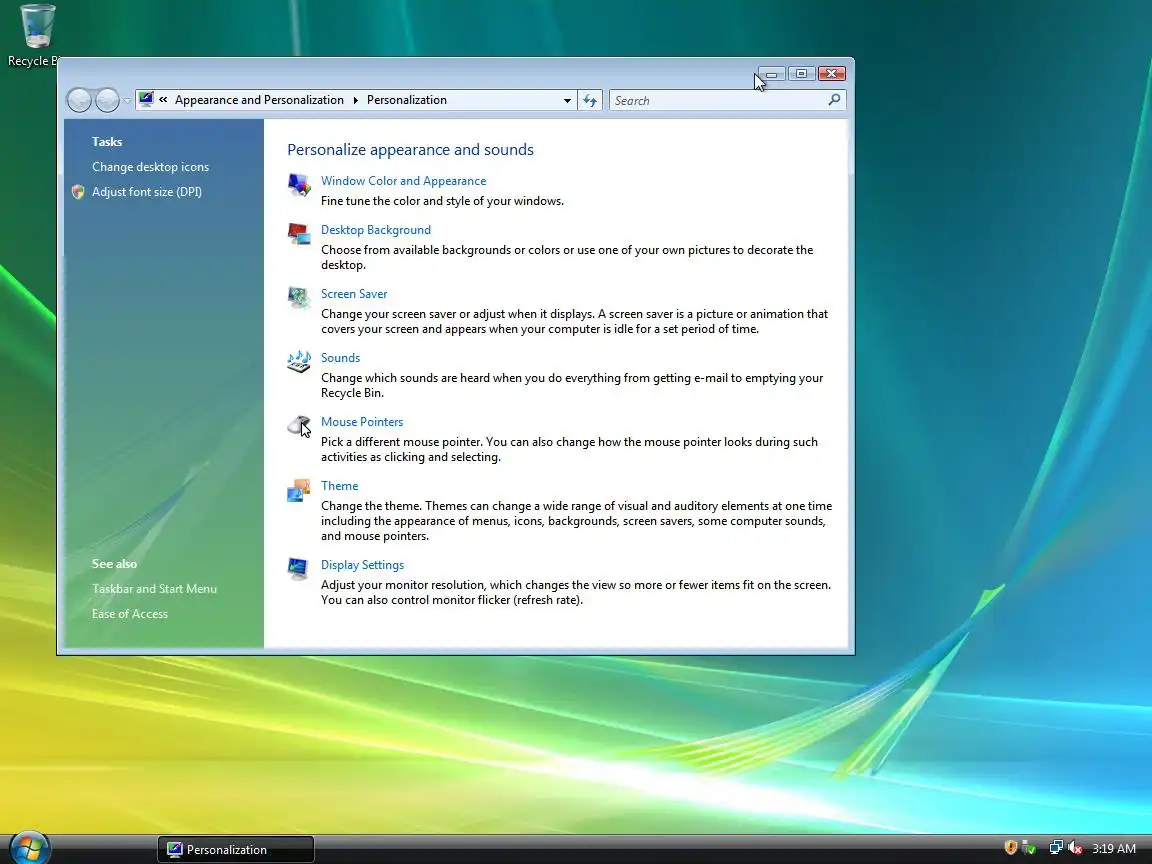Click the Refresh button next to address bar

coord(590,100)
